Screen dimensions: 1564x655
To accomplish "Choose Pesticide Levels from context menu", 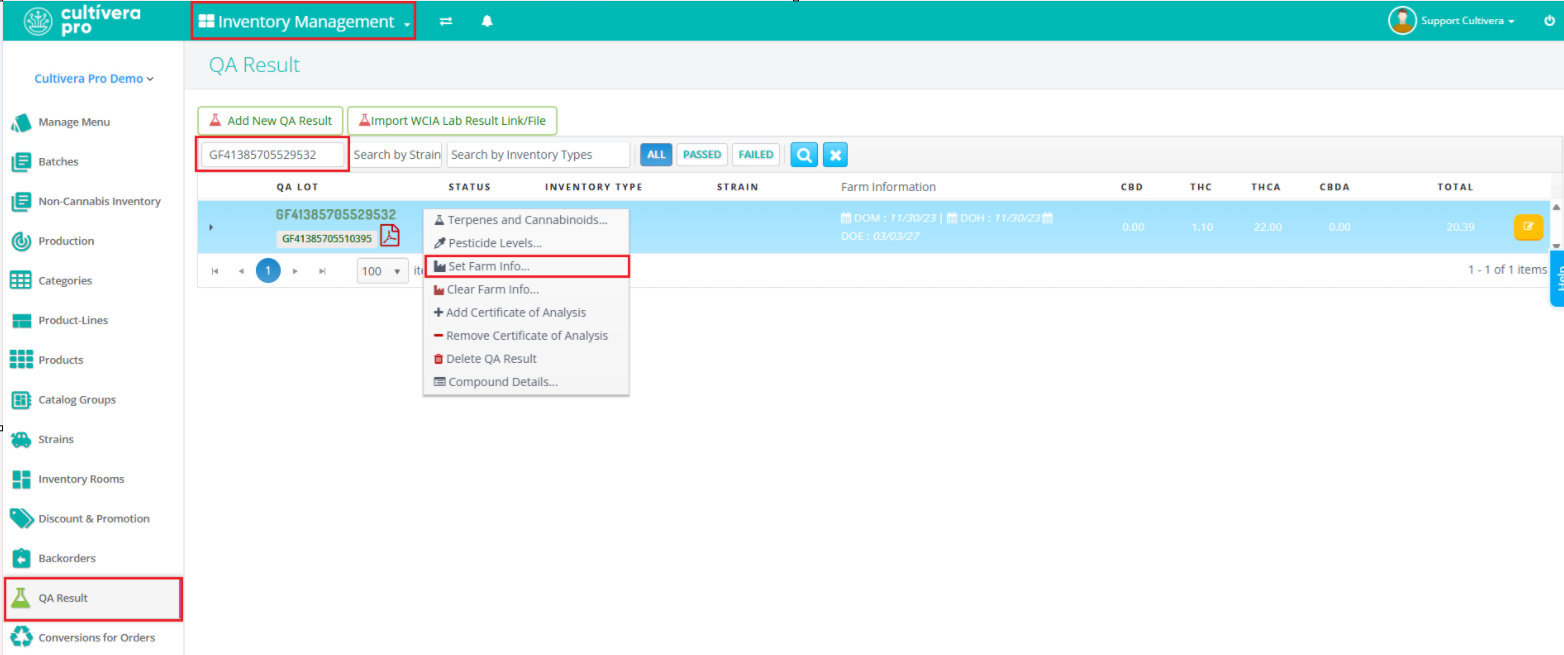I will (526, 243).
